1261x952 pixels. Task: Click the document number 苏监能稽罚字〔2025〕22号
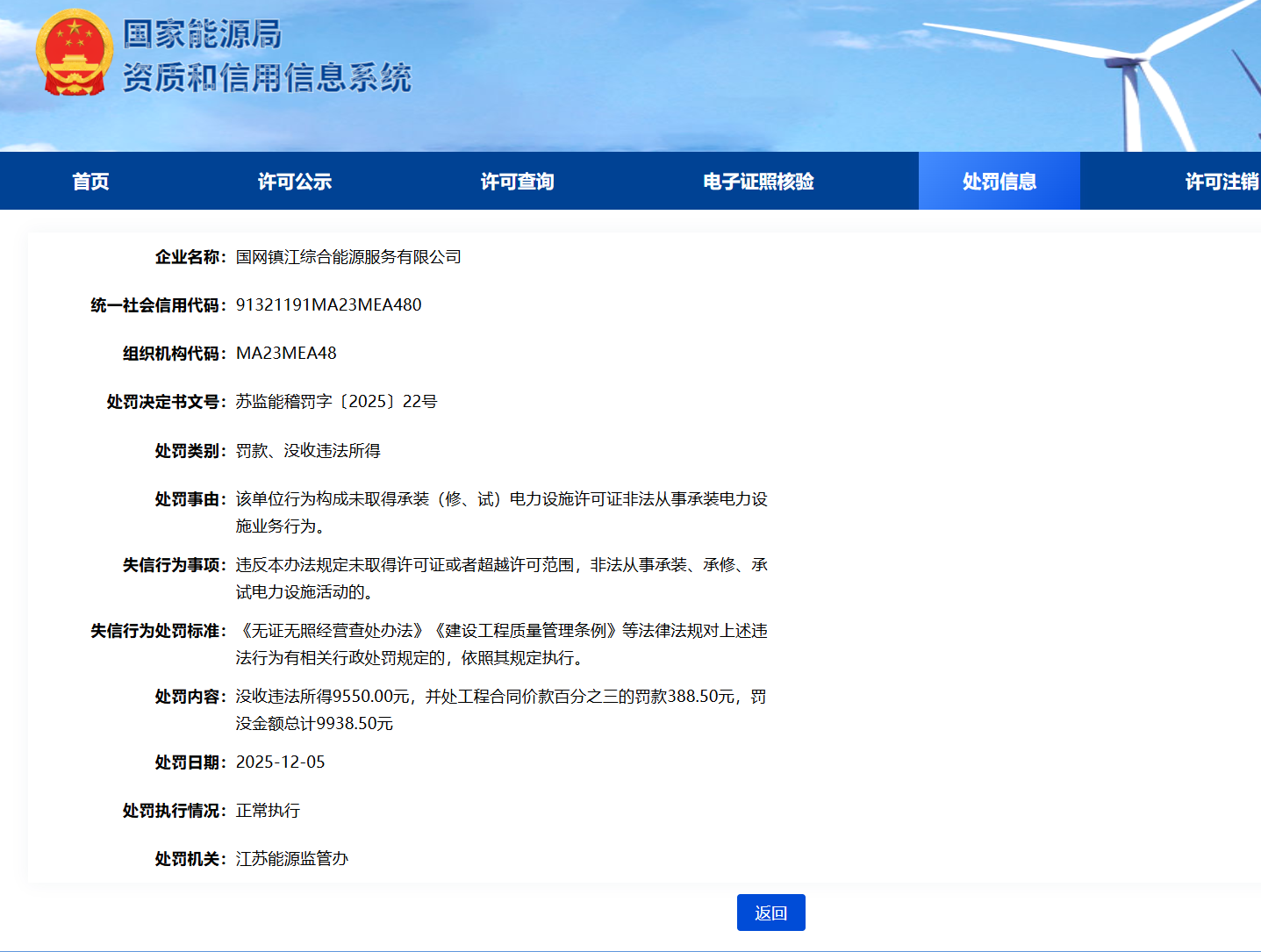pyautogui.click(x=336, y=402)
